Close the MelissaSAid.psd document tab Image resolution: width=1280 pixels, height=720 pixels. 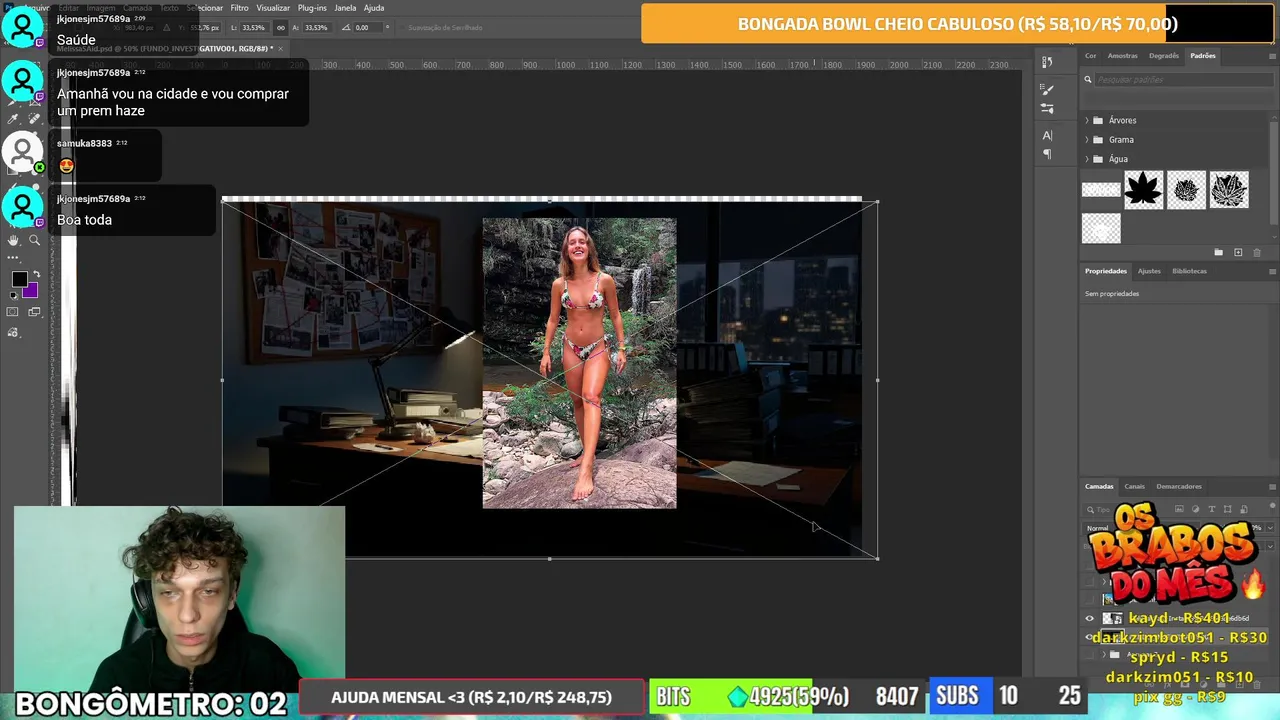click(x=280, y=48)
